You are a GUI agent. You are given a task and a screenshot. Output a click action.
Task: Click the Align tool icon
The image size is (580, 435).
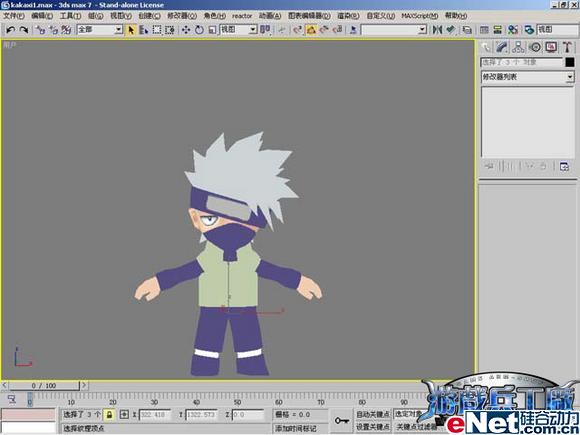click(451, 30)
